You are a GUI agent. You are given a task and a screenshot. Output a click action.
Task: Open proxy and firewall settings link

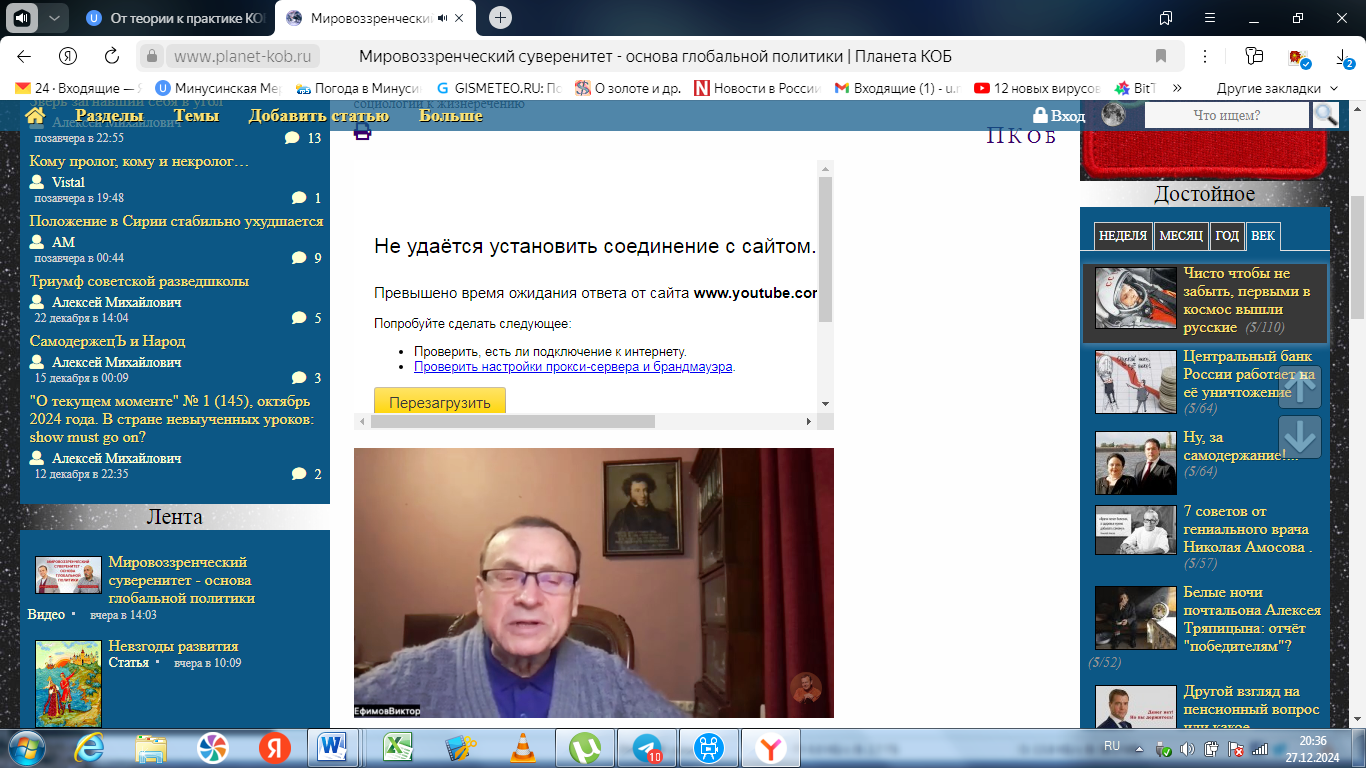574,367
